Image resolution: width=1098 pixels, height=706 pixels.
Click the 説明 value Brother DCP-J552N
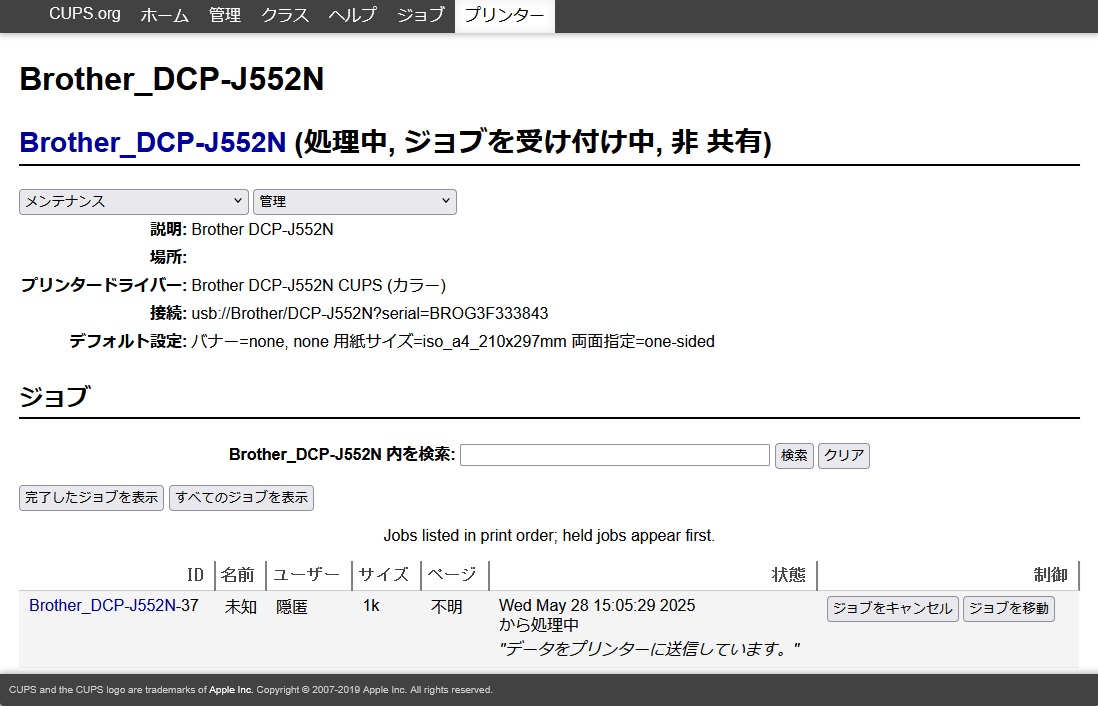(x=263, y=229)
